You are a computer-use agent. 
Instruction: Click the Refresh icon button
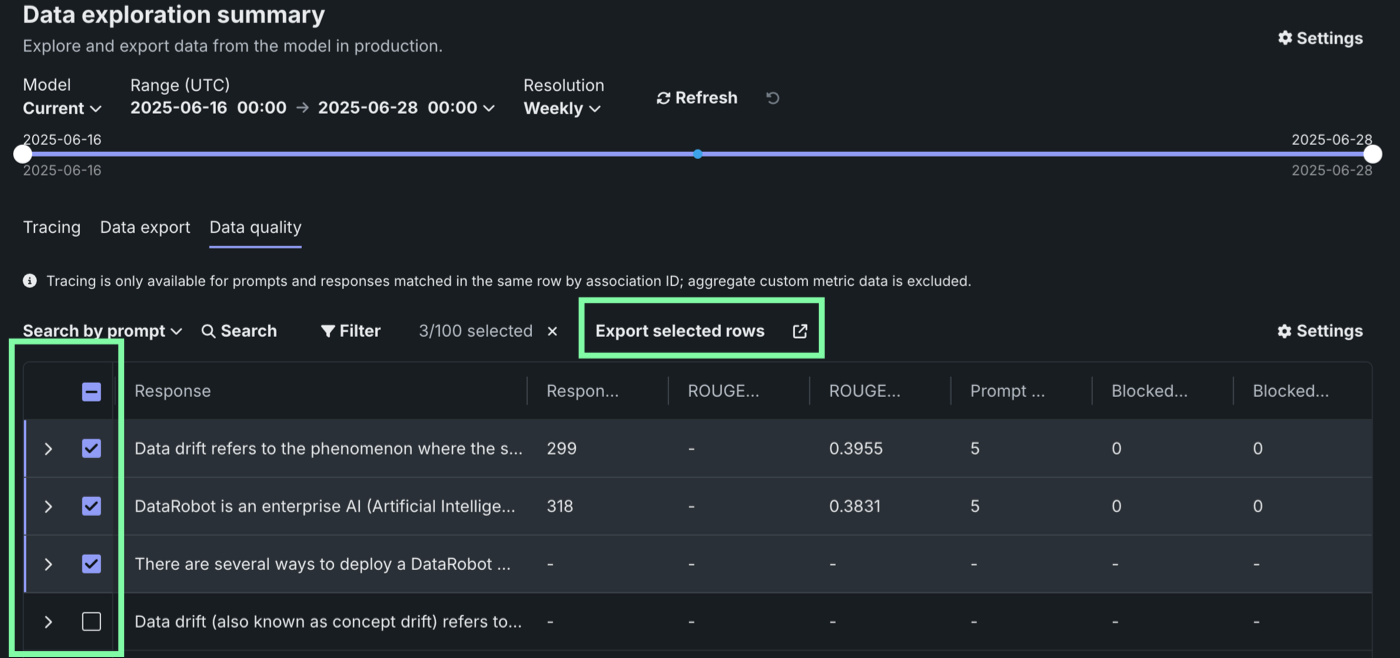click(x=663, y=98)
